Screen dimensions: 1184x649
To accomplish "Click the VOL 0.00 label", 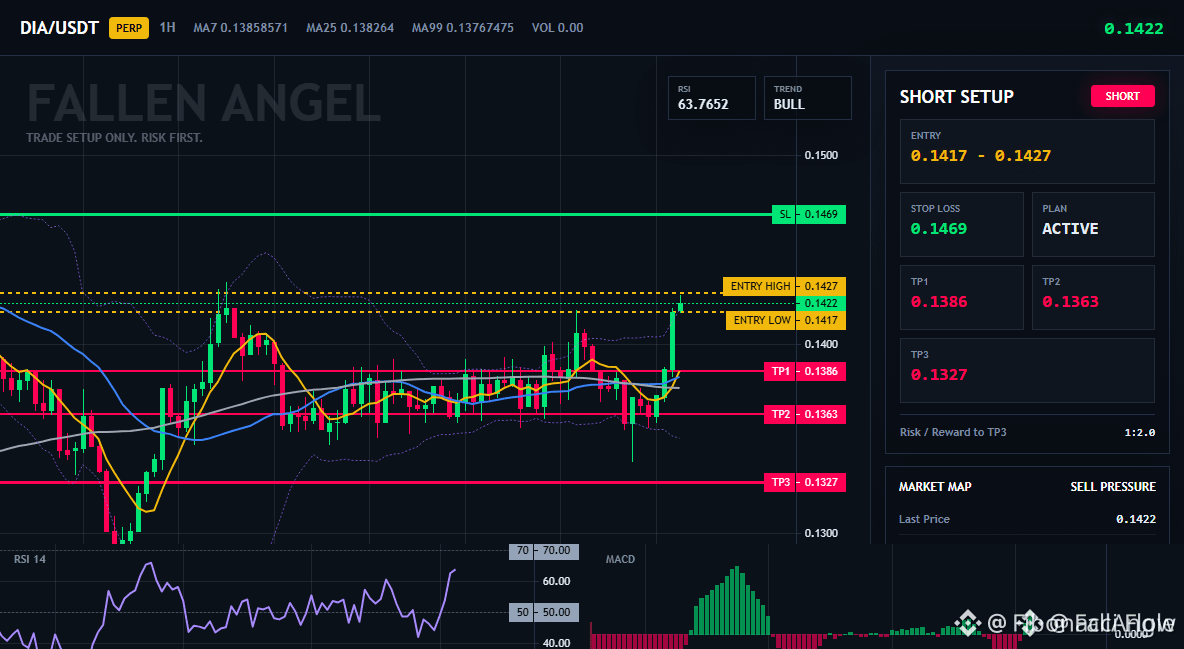I will pos(557,27).
